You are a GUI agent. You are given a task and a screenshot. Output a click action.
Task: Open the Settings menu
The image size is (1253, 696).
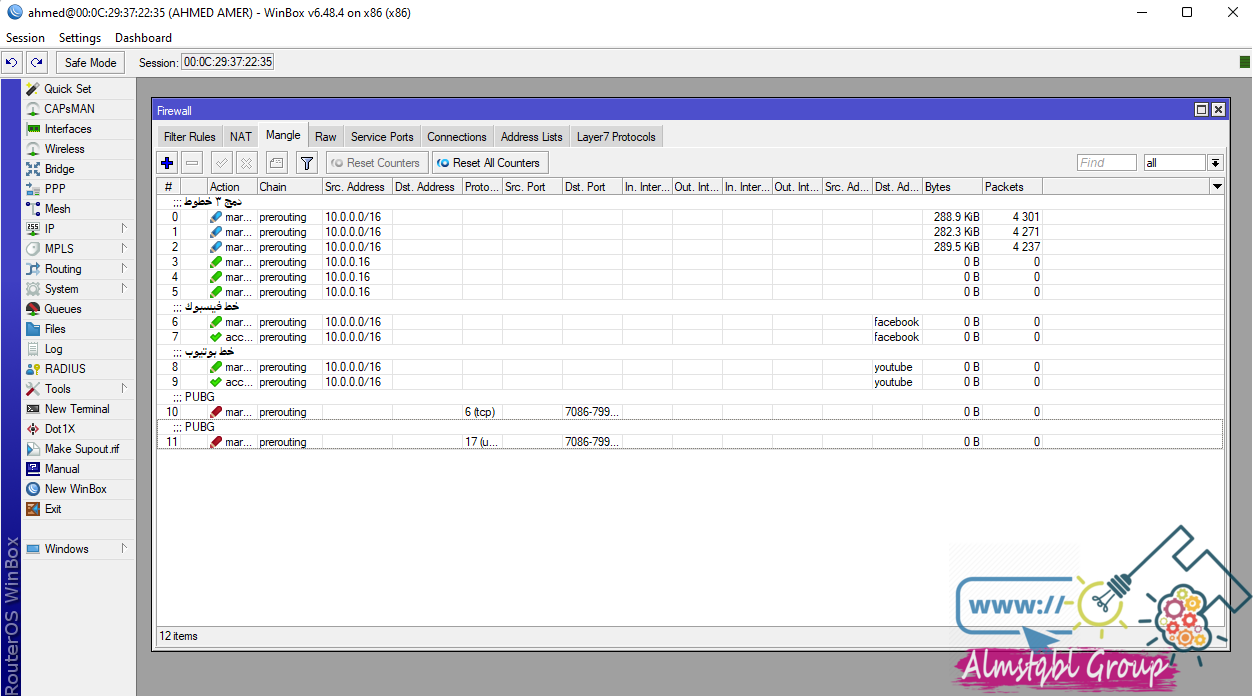[79, 38]
